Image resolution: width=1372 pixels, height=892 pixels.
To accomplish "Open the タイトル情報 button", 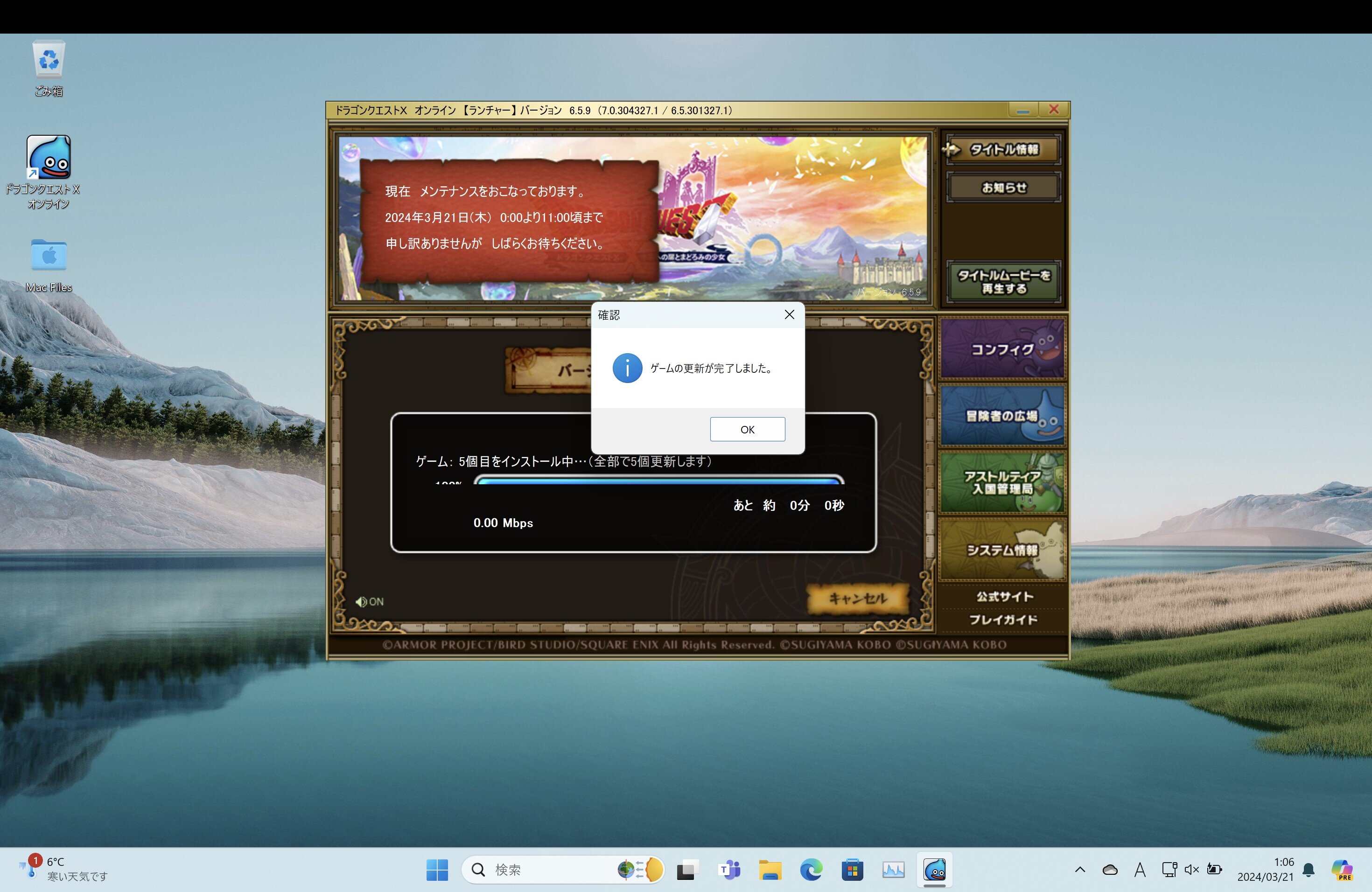I will click(1004, 150).
